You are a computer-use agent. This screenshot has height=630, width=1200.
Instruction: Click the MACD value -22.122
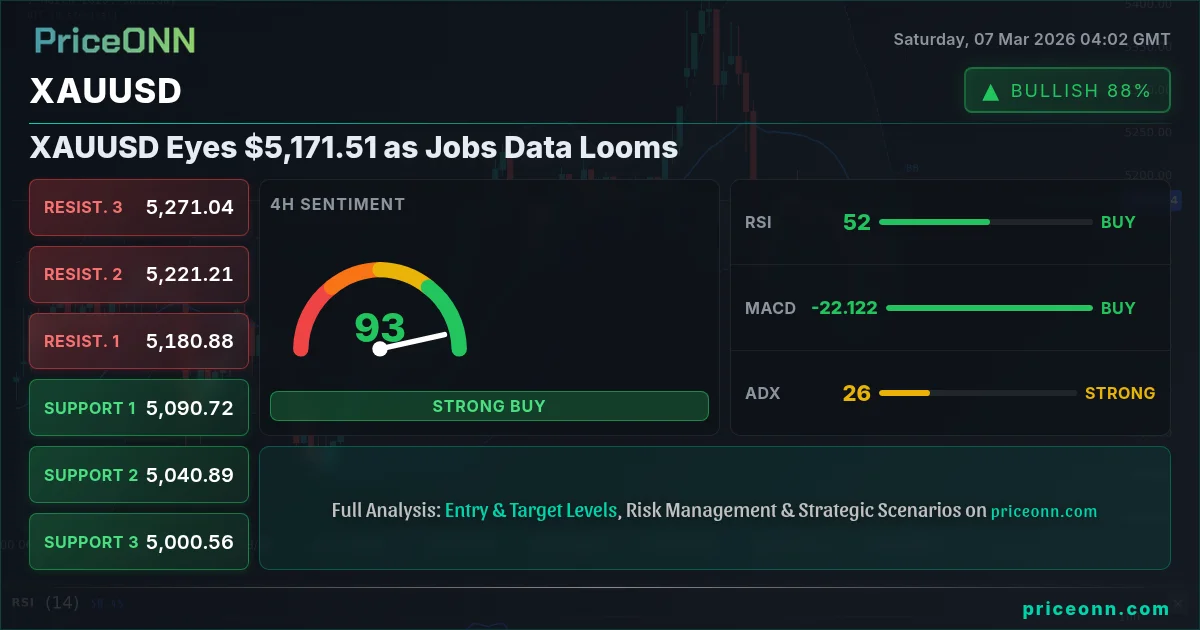coord(844,308)
